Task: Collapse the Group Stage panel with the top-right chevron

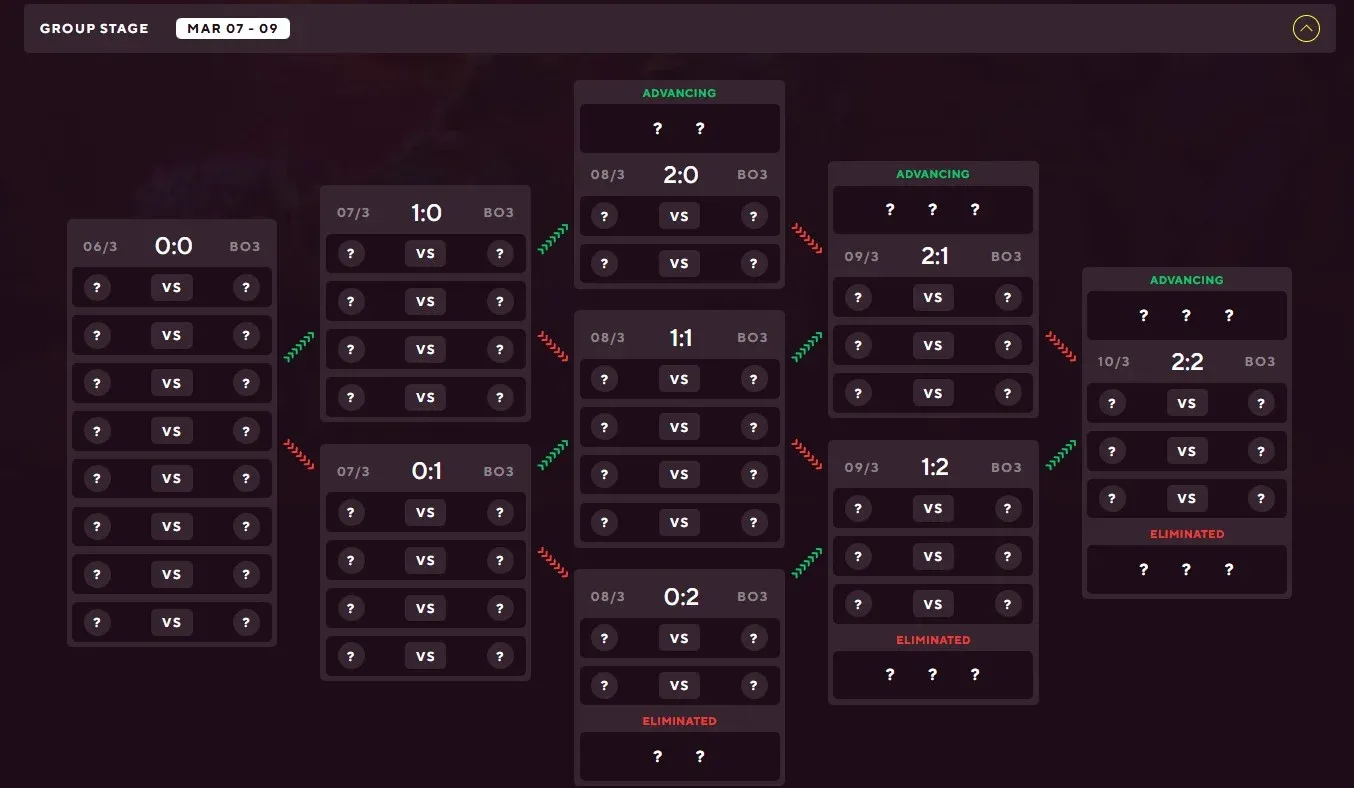Action: 1306,28
